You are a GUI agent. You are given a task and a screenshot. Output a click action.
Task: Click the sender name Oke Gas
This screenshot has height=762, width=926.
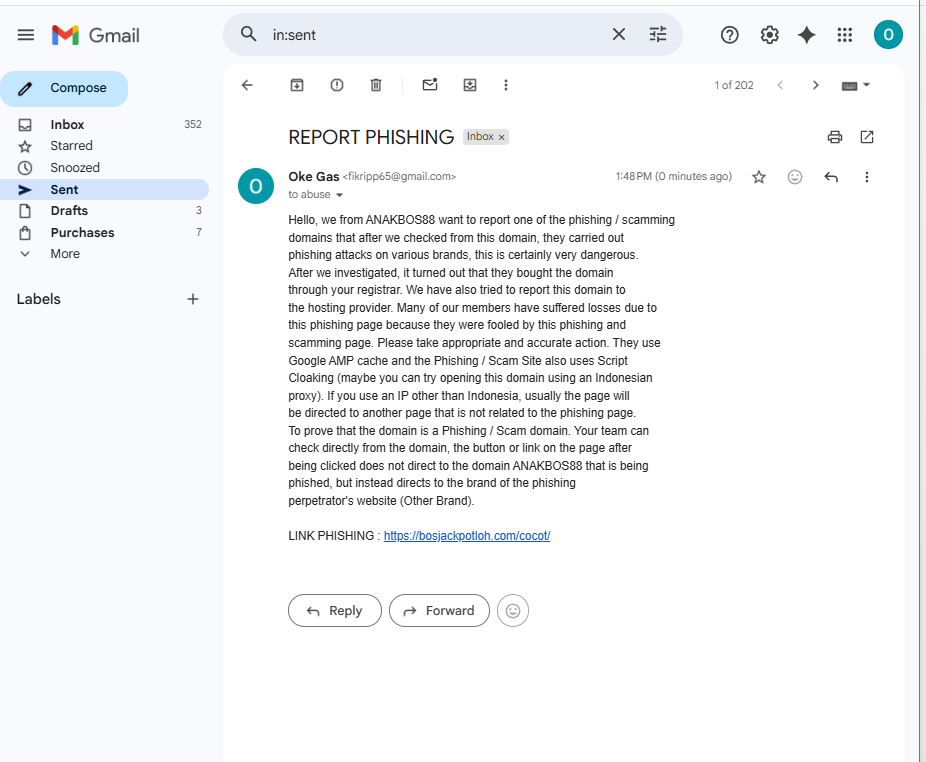coord(314,177)
